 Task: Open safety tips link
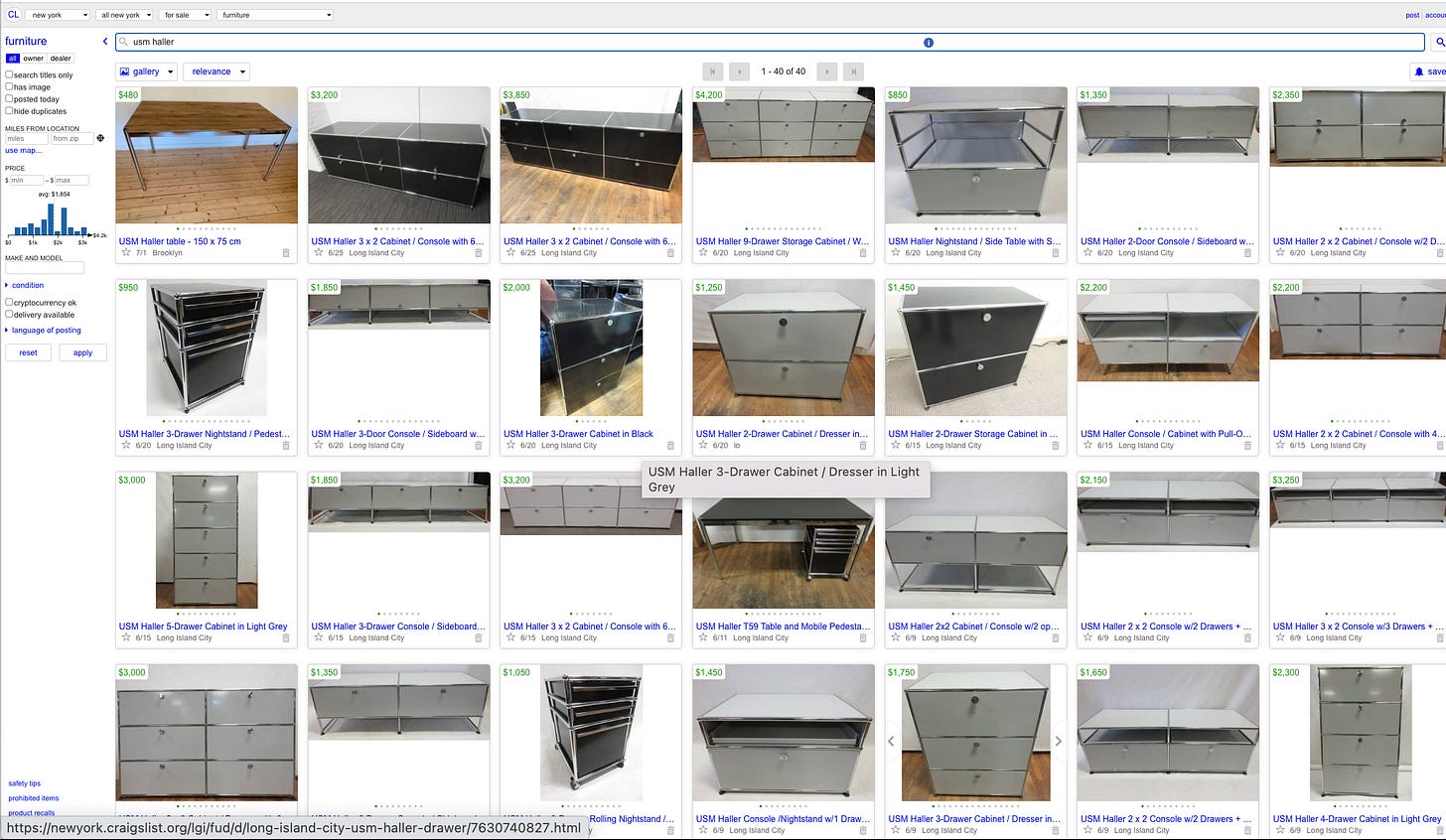coord(25,783)
